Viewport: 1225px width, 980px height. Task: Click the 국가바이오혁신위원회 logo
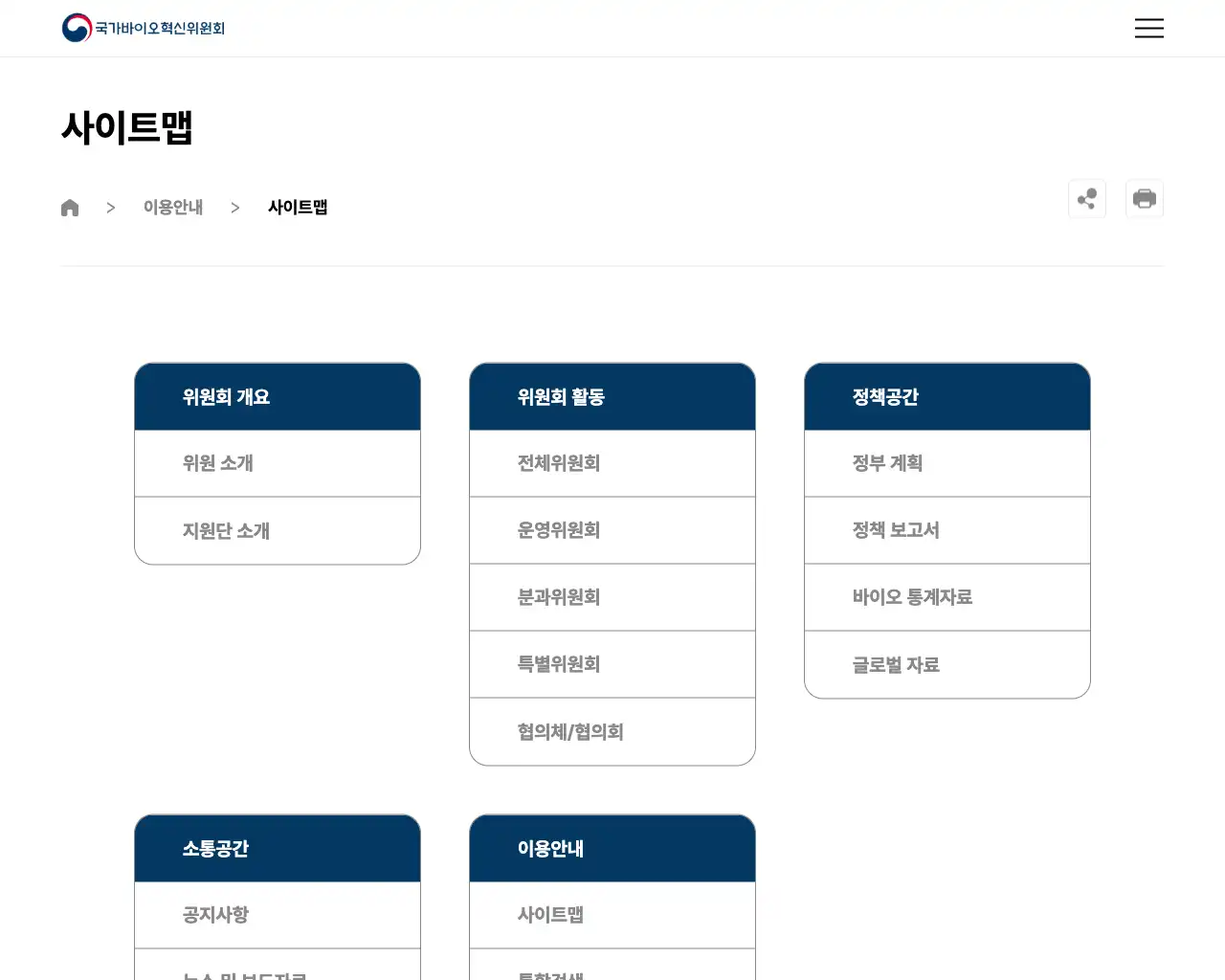pyautogui.click(x=144, y=28)
